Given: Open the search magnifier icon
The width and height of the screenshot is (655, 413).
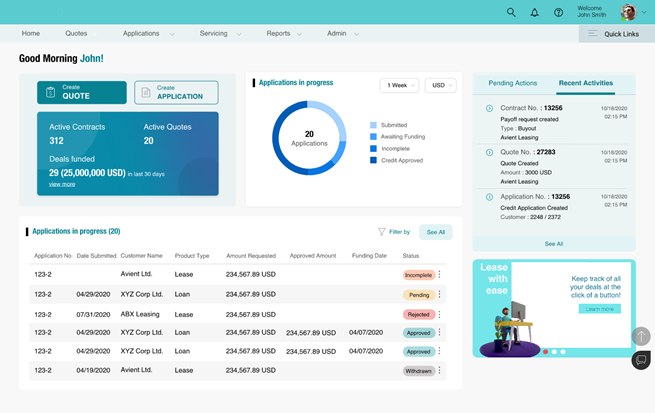Looking at the screenshot, I should click(x=511, y=12).
